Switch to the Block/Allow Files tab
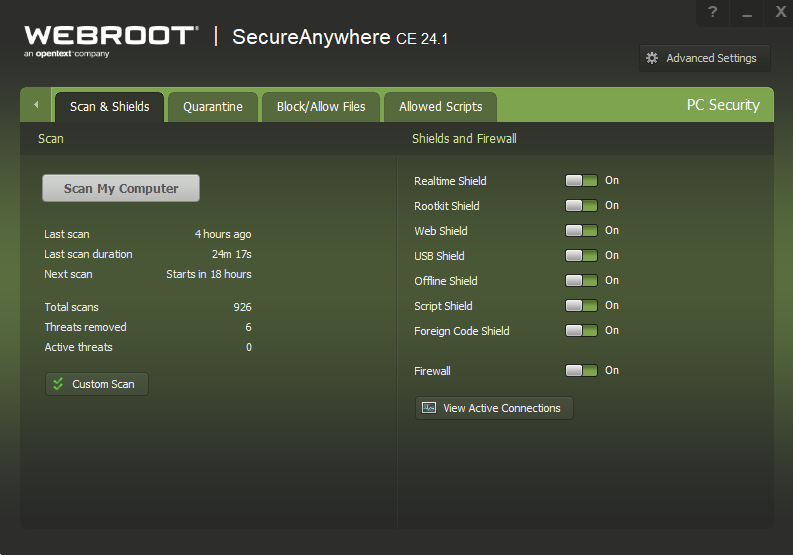Image resolution: width=793 pixels, height=555 pixels. point(321,107)
